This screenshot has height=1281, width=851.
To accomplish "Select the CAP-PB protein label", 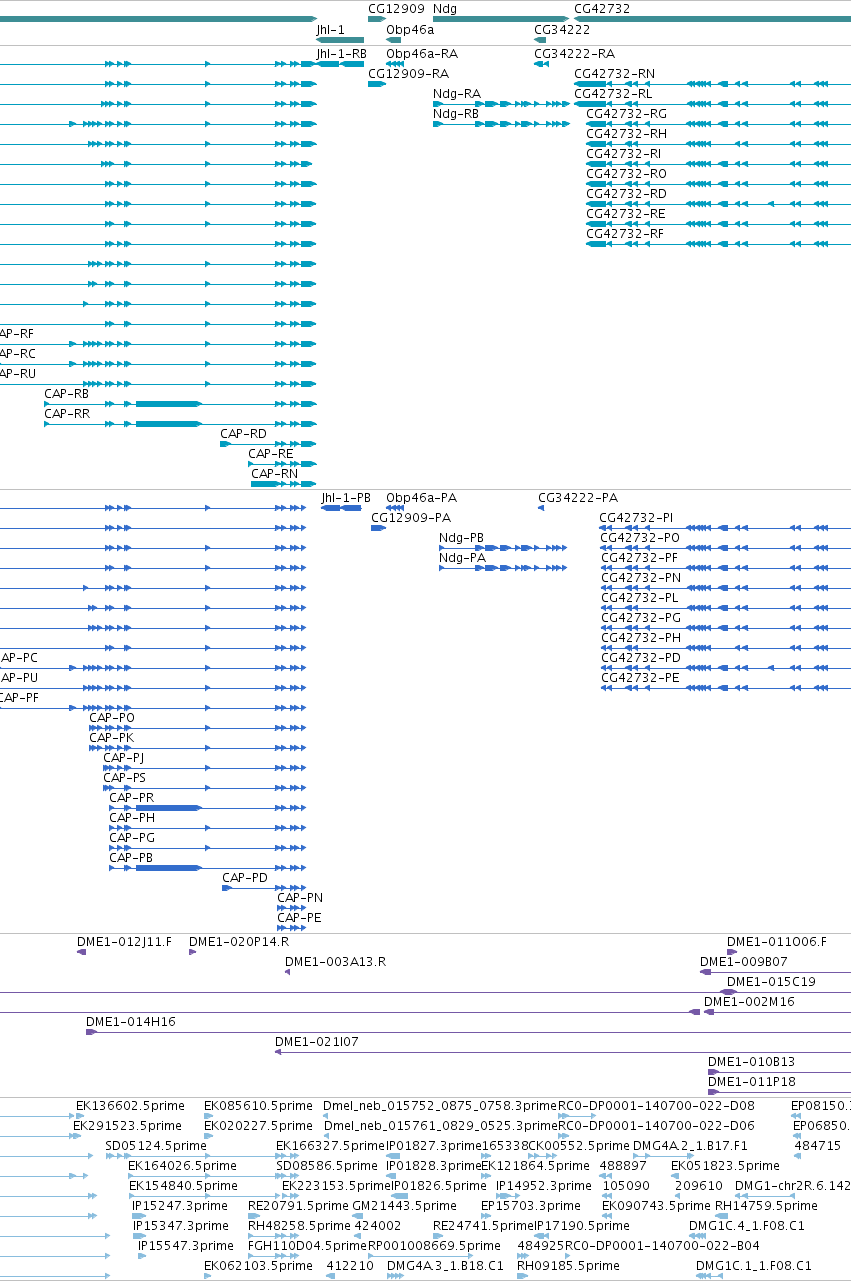I will 131,857.
